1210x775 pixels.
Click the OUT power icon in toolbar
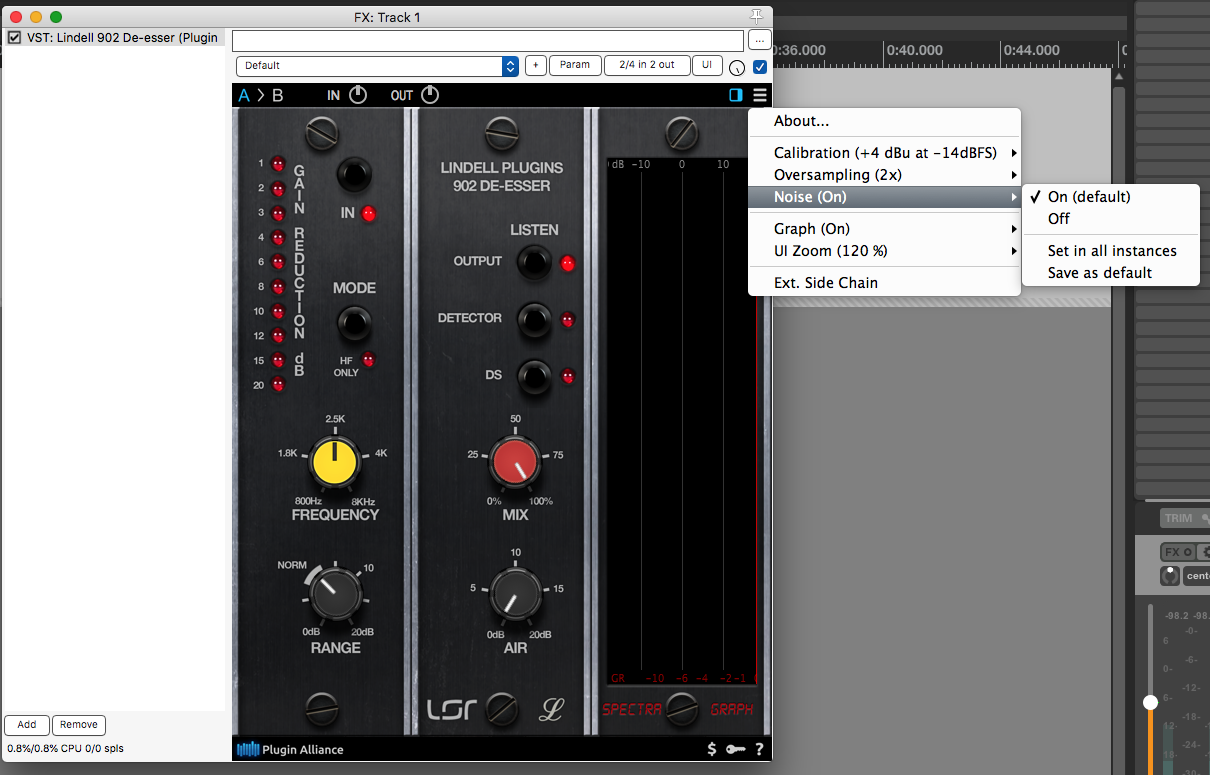(429, 95)
